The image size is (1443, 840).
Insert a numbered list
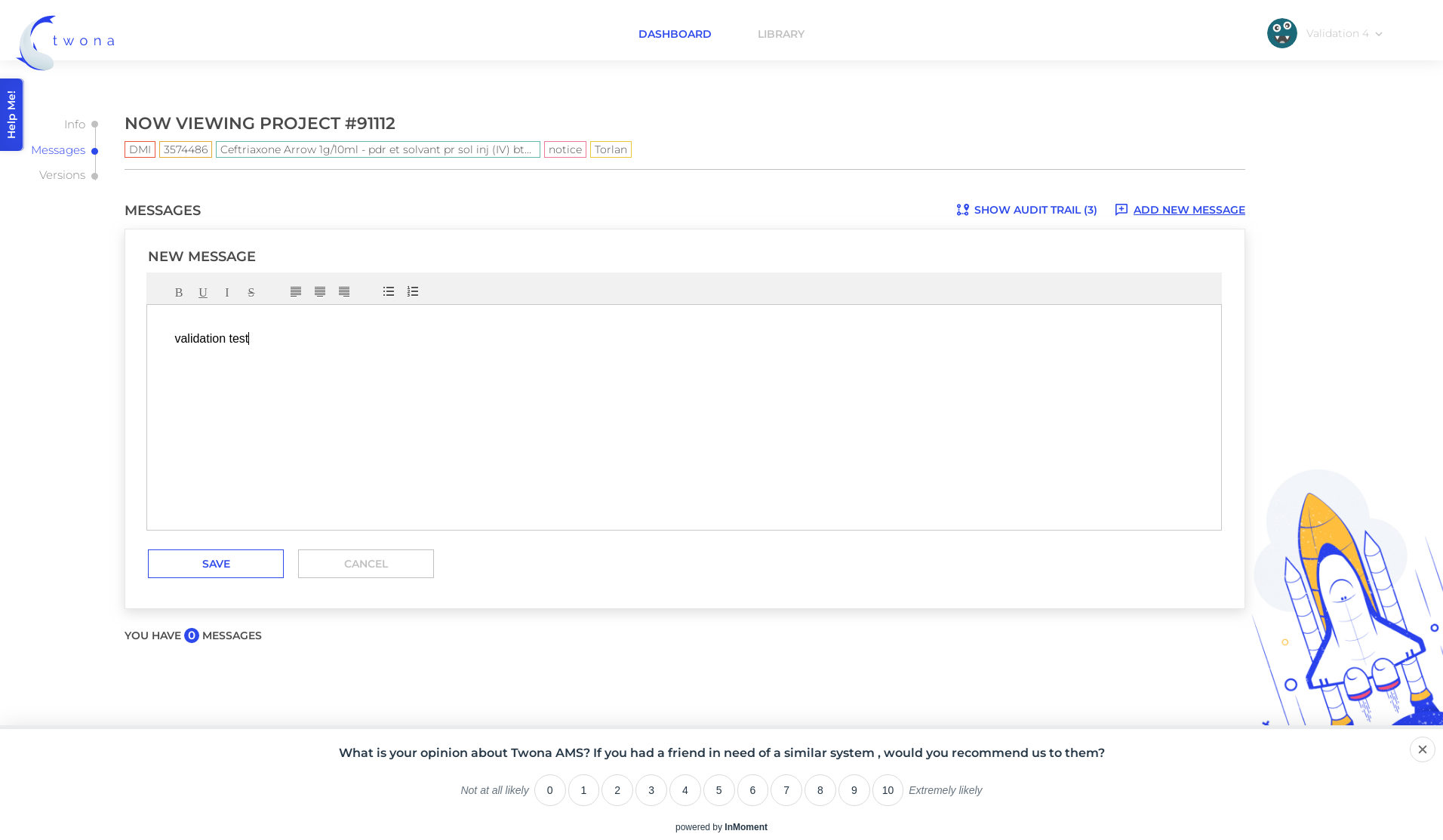pos(413,291)
